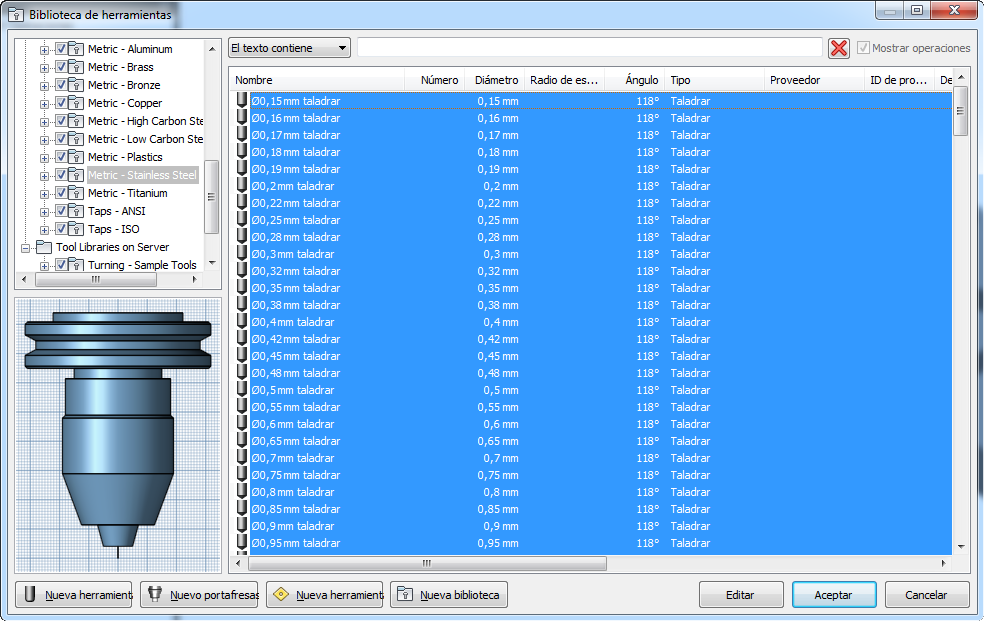Click the library icon beside Metric - Bronze
This screenshot has height=621, width=984.
coord(76,85)
